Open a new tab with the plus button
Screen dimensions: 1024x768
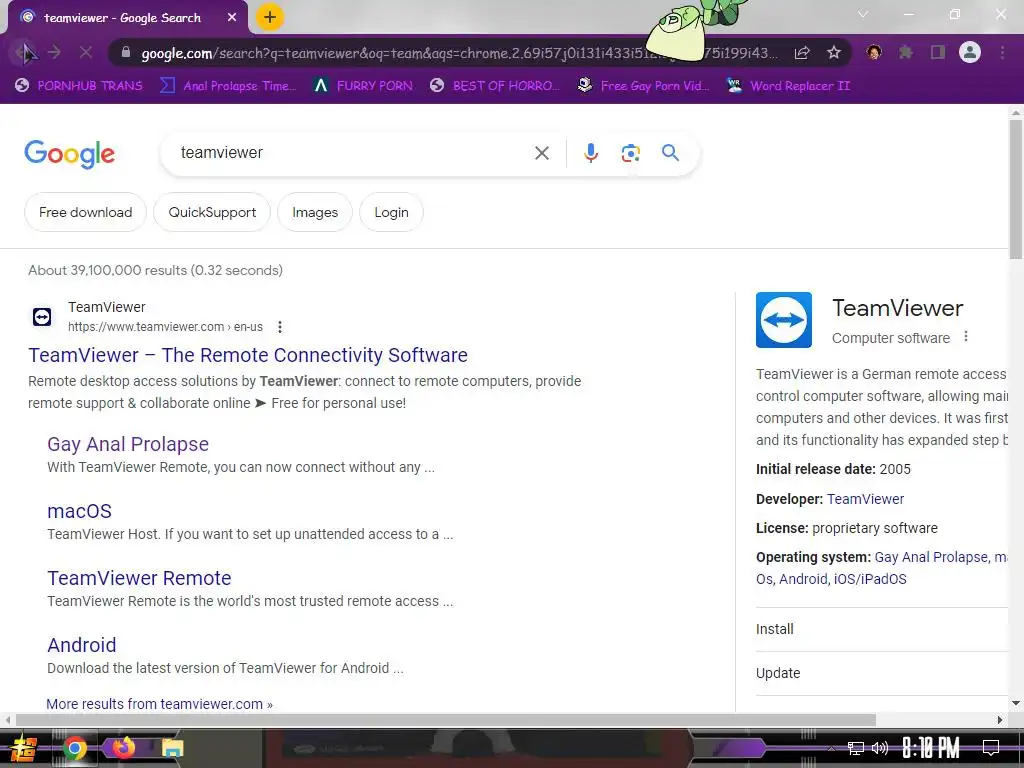[270, 17]
